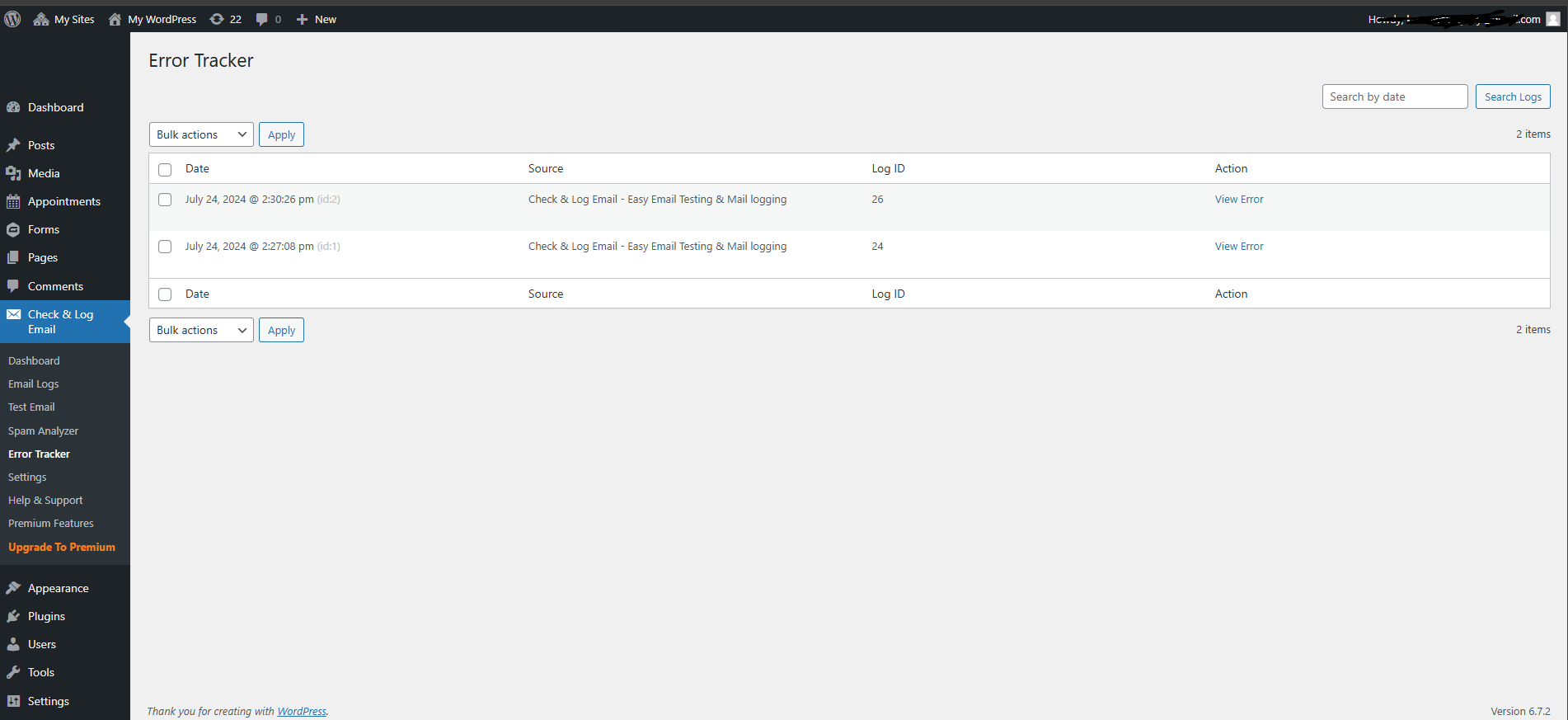Select the Error Tracker submenu item

point(39,454)
